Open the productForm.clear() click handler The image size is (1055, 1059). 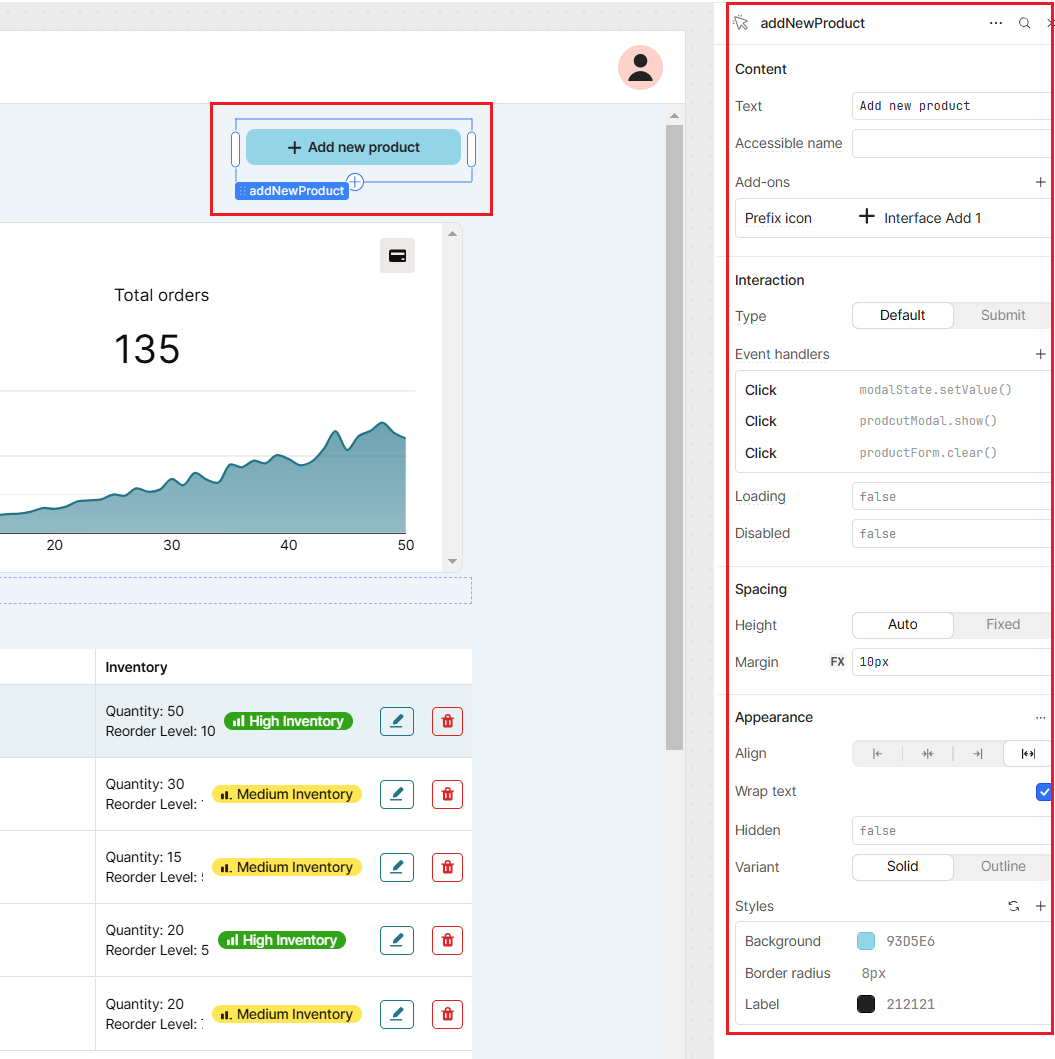(892, 453)
